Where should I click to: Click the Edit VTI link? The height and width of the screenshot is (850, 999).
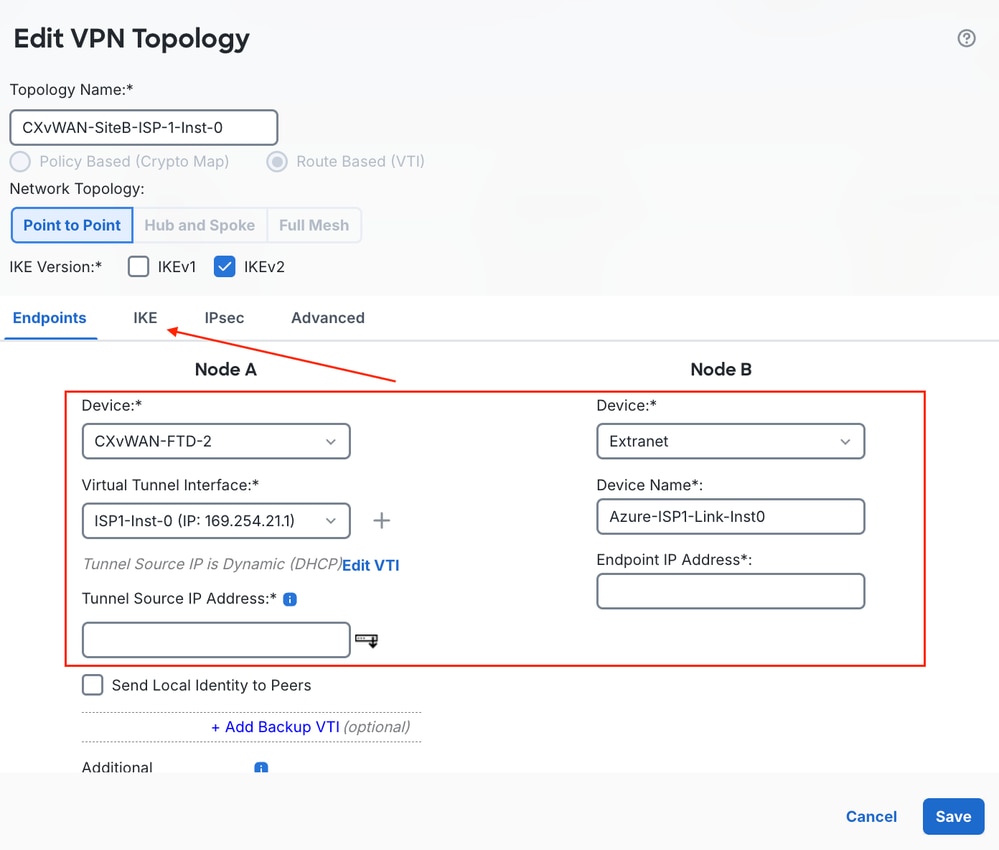point(371,565)
